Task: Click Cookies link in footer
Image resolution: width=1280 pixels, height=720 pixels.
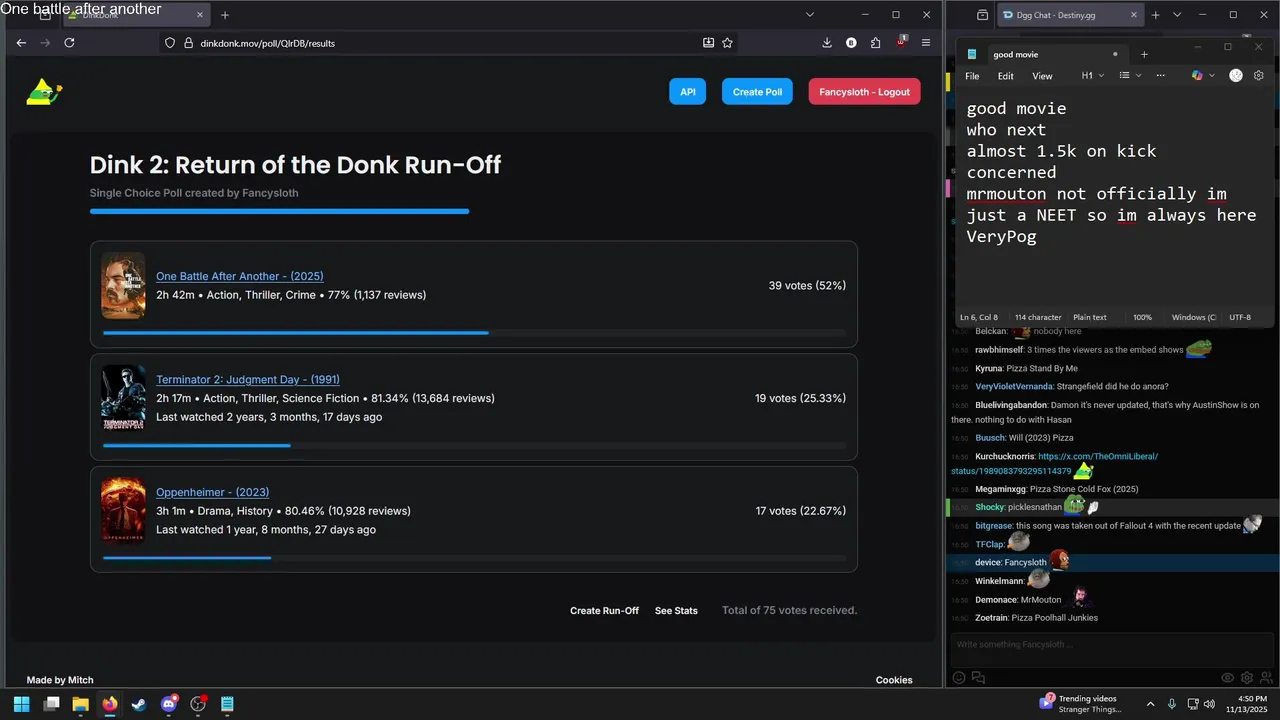Action: point(894,680)
